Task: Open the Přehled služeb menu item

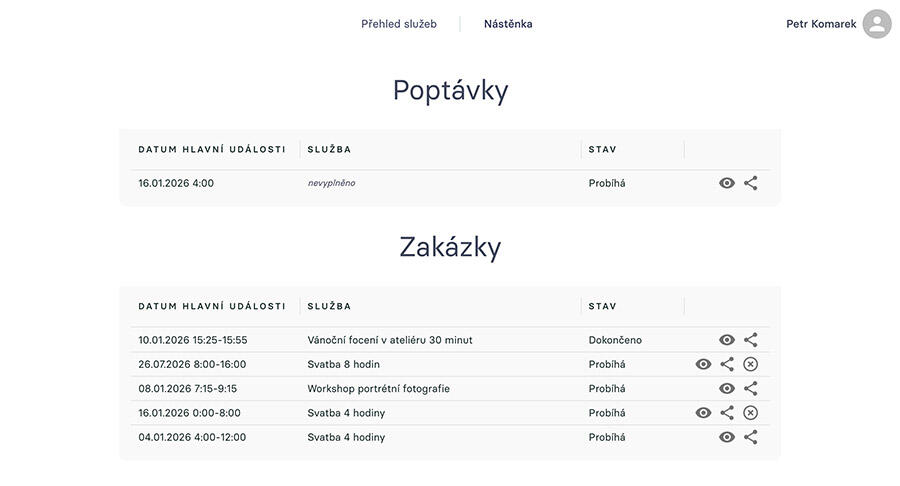Action: click(399, 24)
